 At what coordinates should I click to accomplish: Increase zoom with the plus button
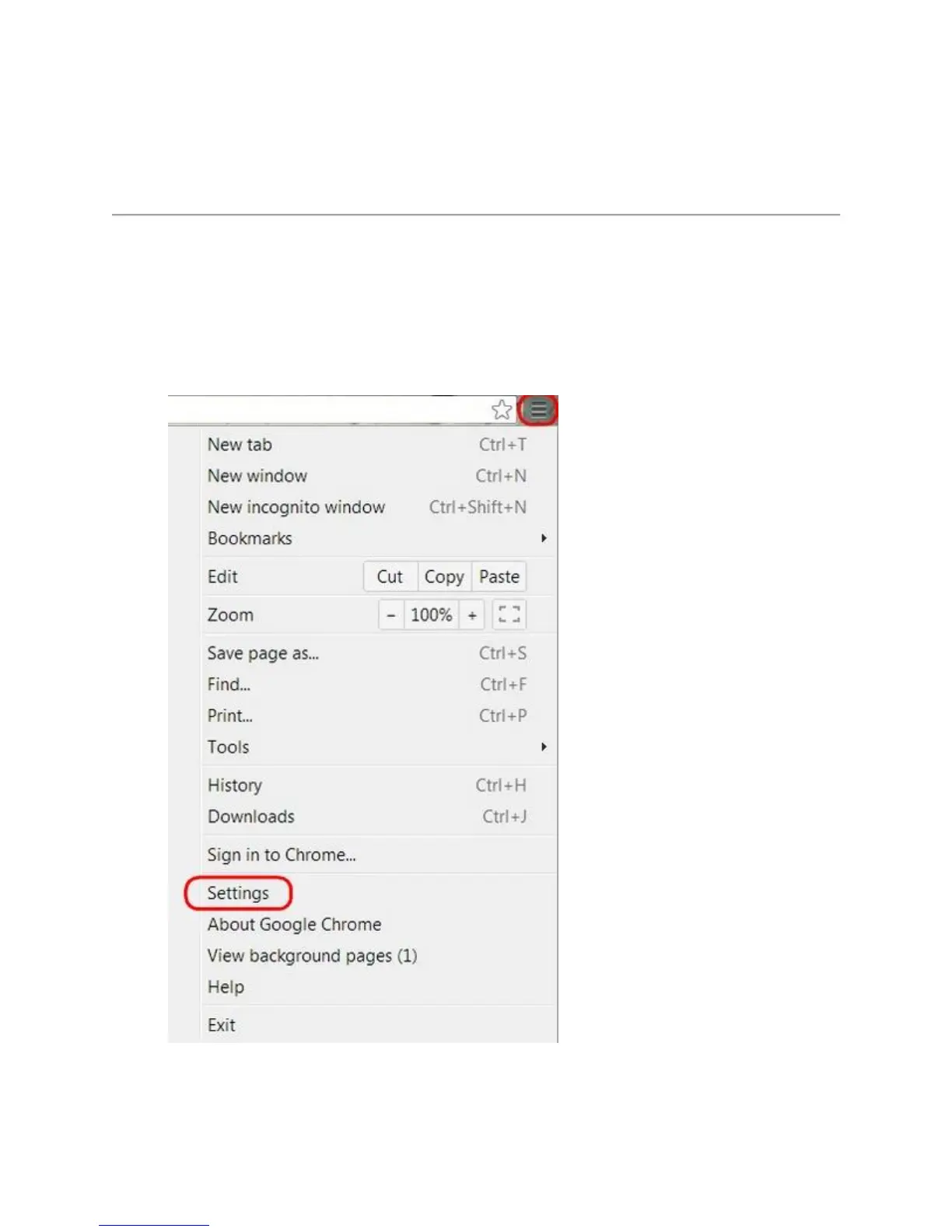click(x=472, y=614)
